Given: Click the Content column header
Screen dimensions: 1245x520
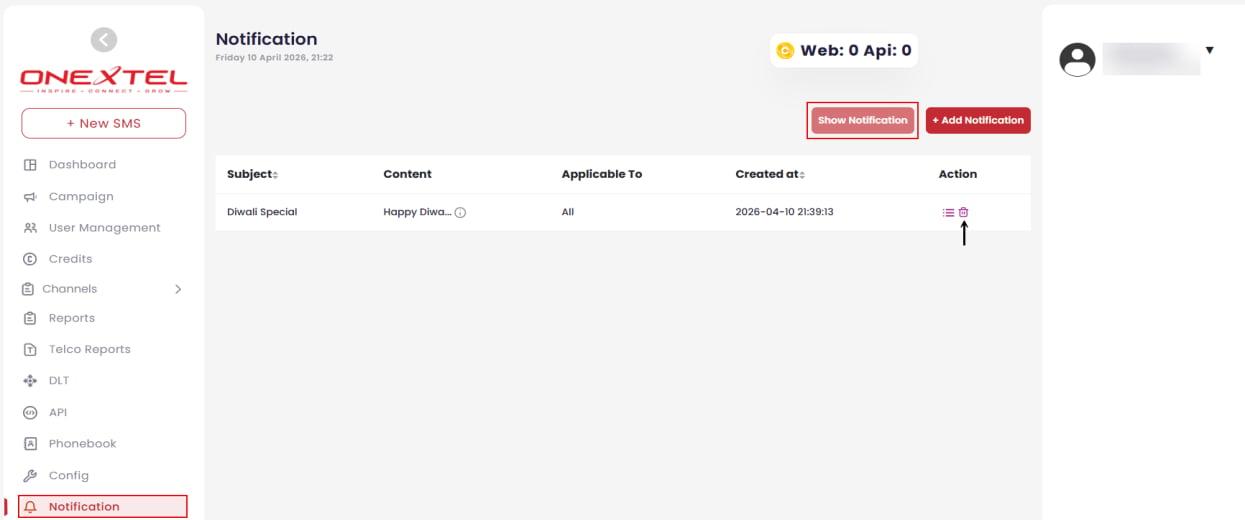Looking at the screenshot, I should 408,174.
